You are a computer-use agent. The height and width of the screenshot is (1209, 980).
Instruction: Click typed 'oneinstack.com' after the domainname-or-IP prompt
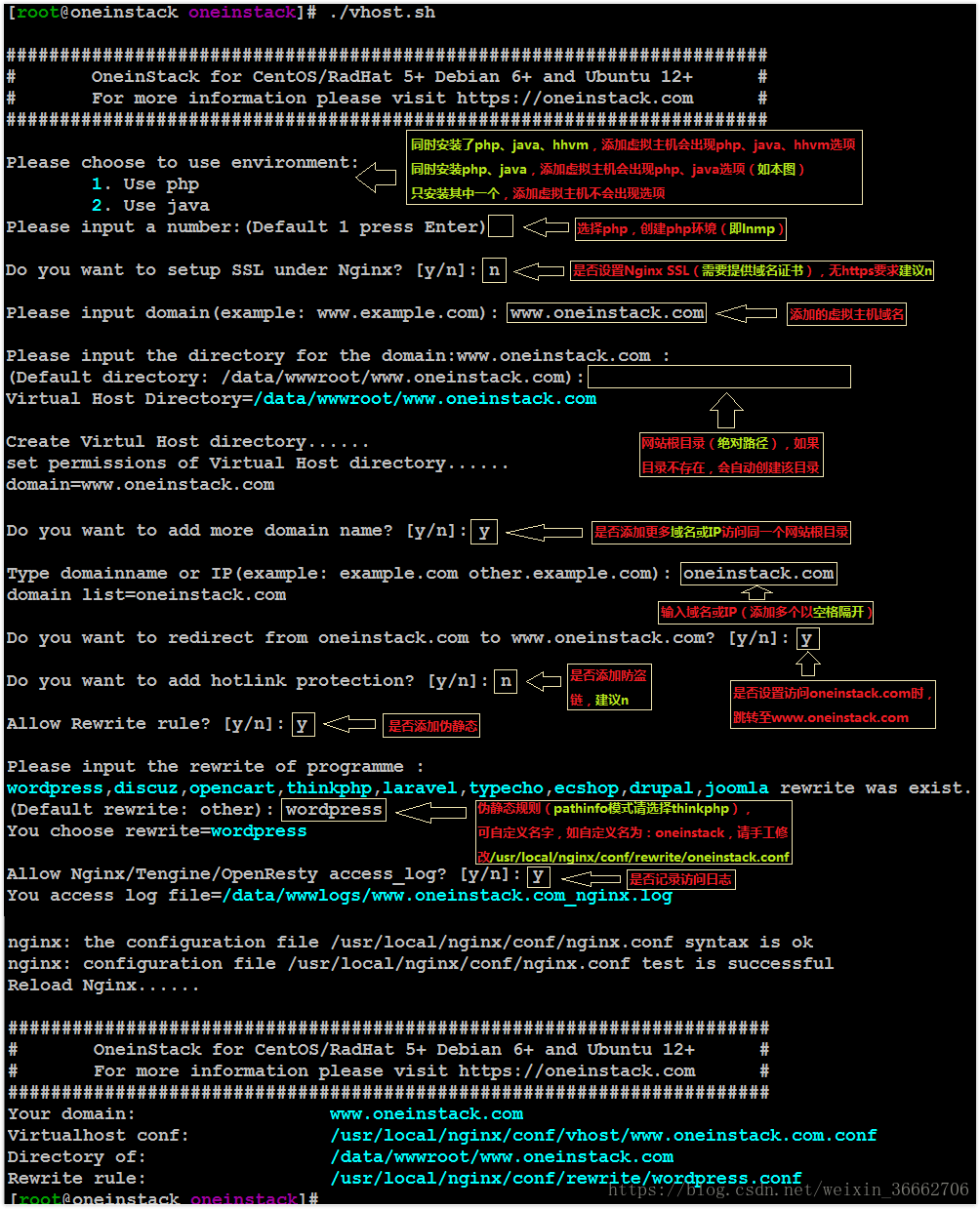click(758, 574)
